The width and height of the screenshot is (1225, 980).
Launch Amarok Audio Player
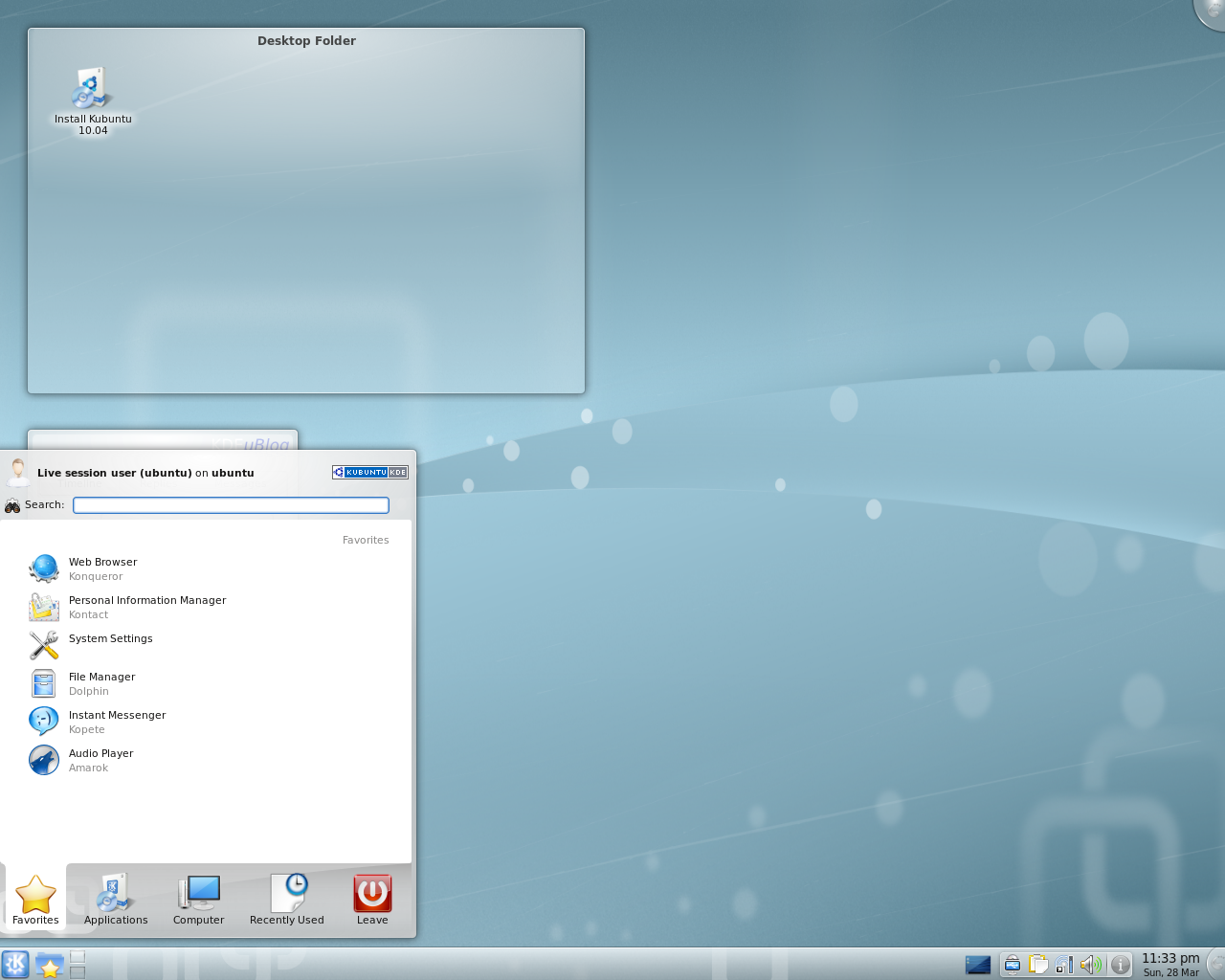point(100,760)
